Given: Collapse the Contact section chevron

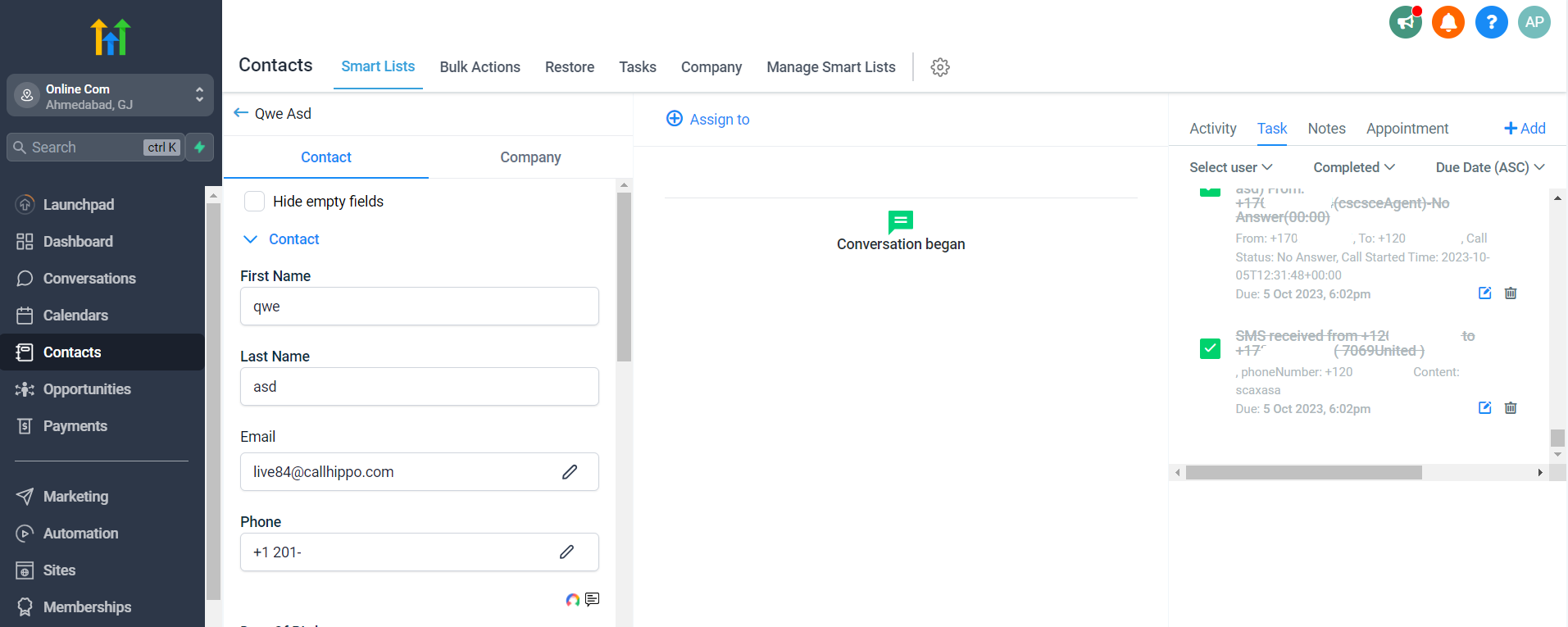Looking at the screenshot, I should point(251,239).
